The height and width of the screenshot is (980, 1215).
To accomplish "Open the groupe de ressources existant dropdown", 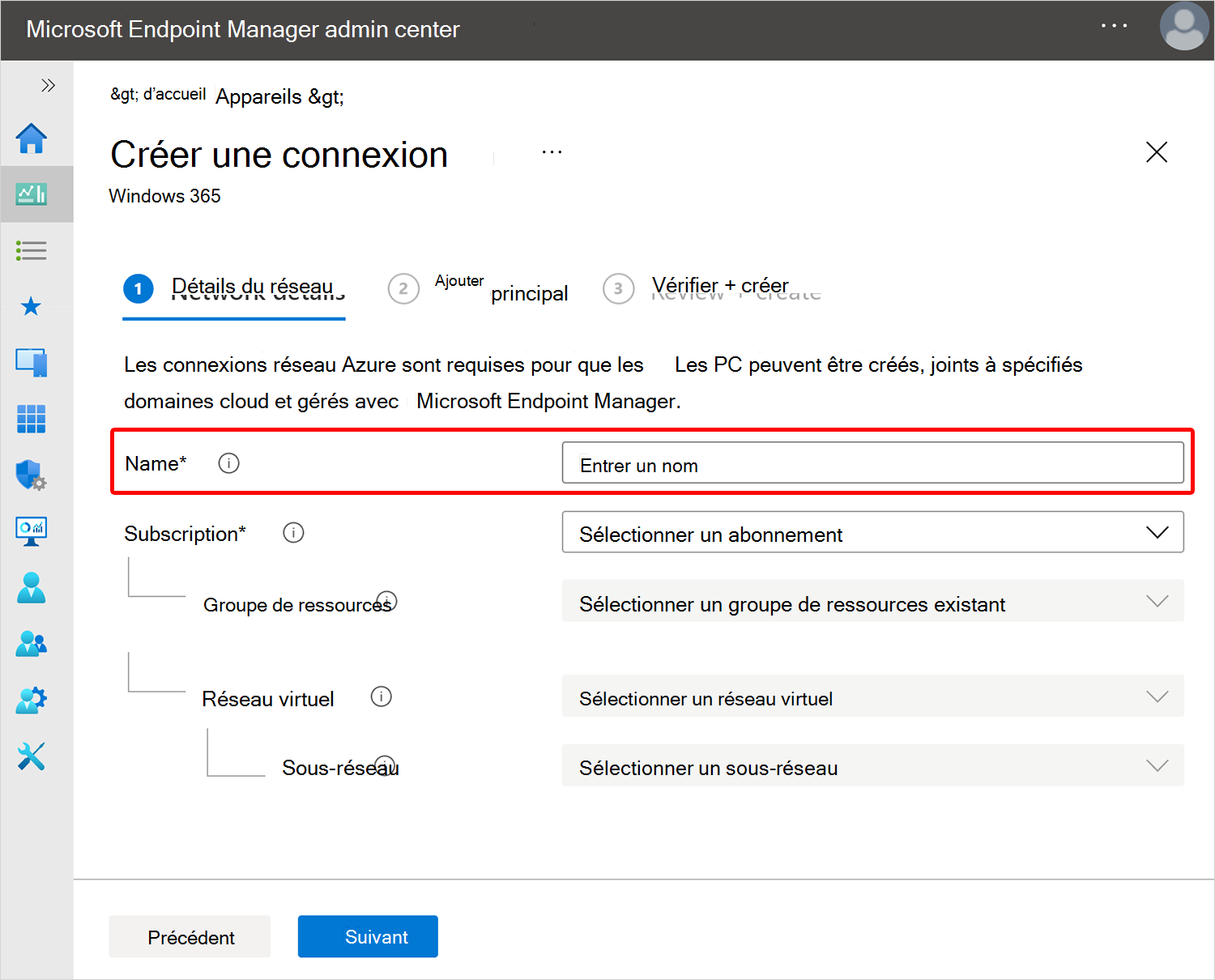I will [873, 601].
